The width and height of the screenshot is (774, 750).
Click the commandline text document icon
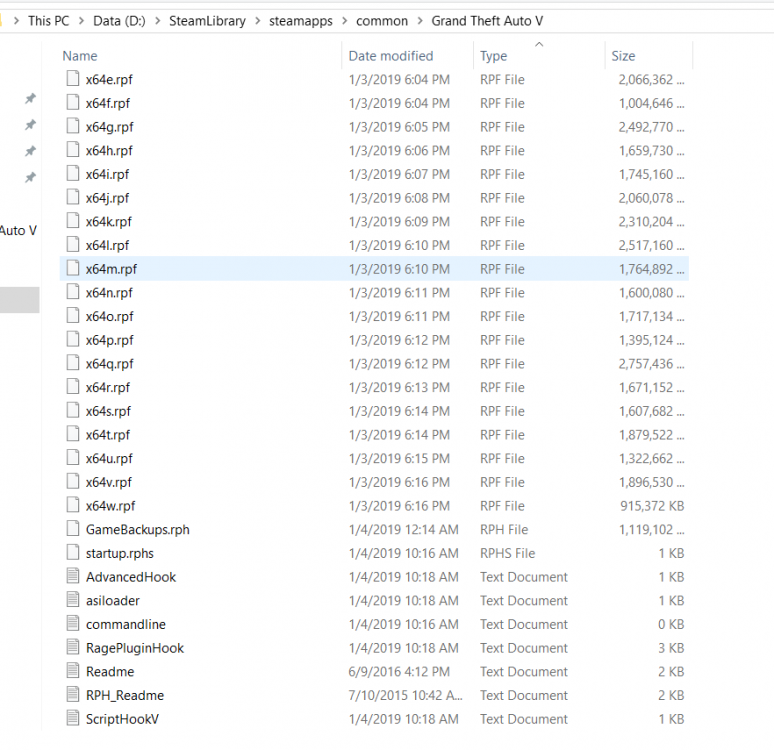[x=73, y=624]
